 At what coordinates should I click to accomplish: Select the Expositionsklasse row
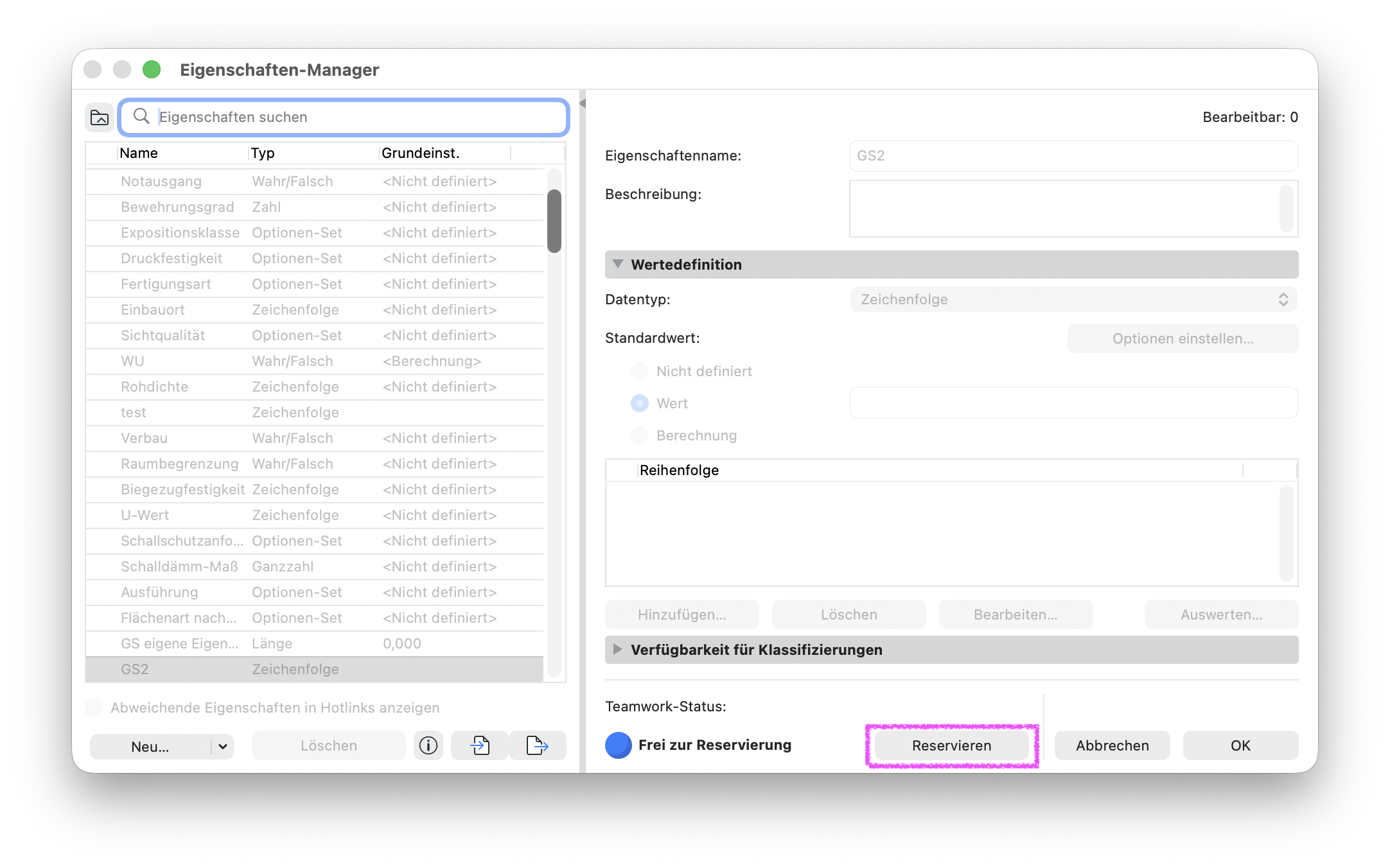pos(315,233)
